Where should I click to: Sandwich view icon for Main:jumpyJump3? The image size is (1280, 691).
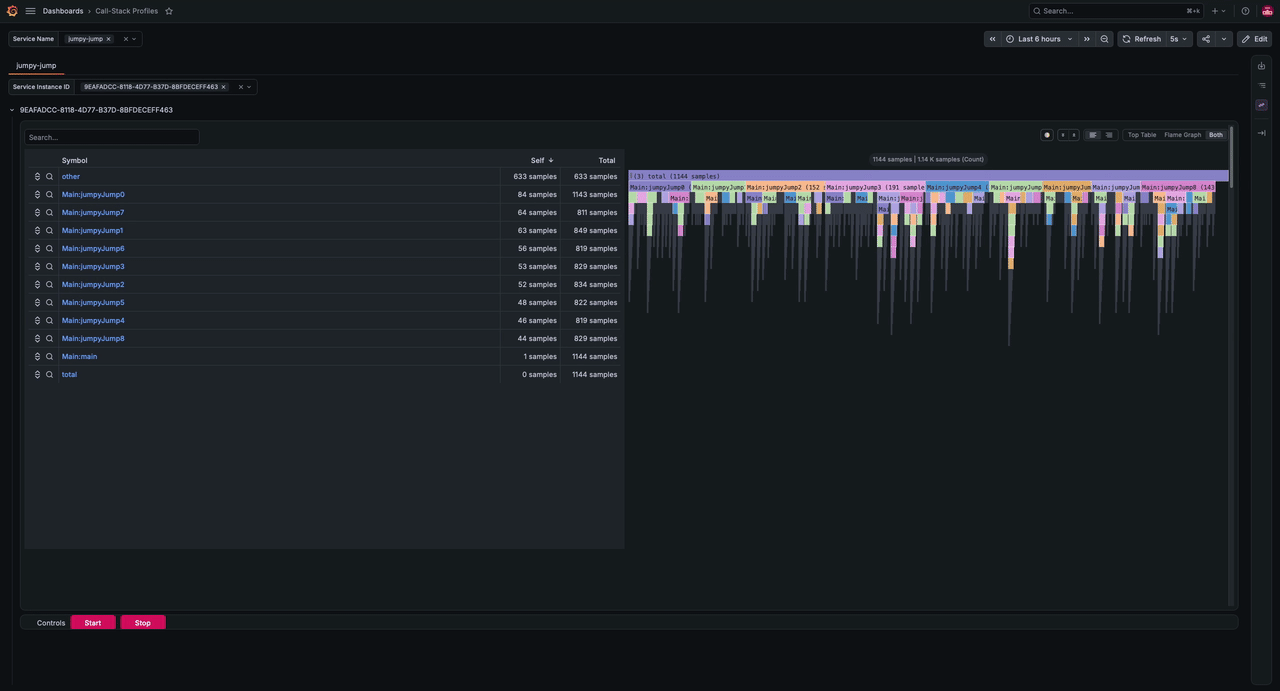pyautogui.click(x=37, y=267)
